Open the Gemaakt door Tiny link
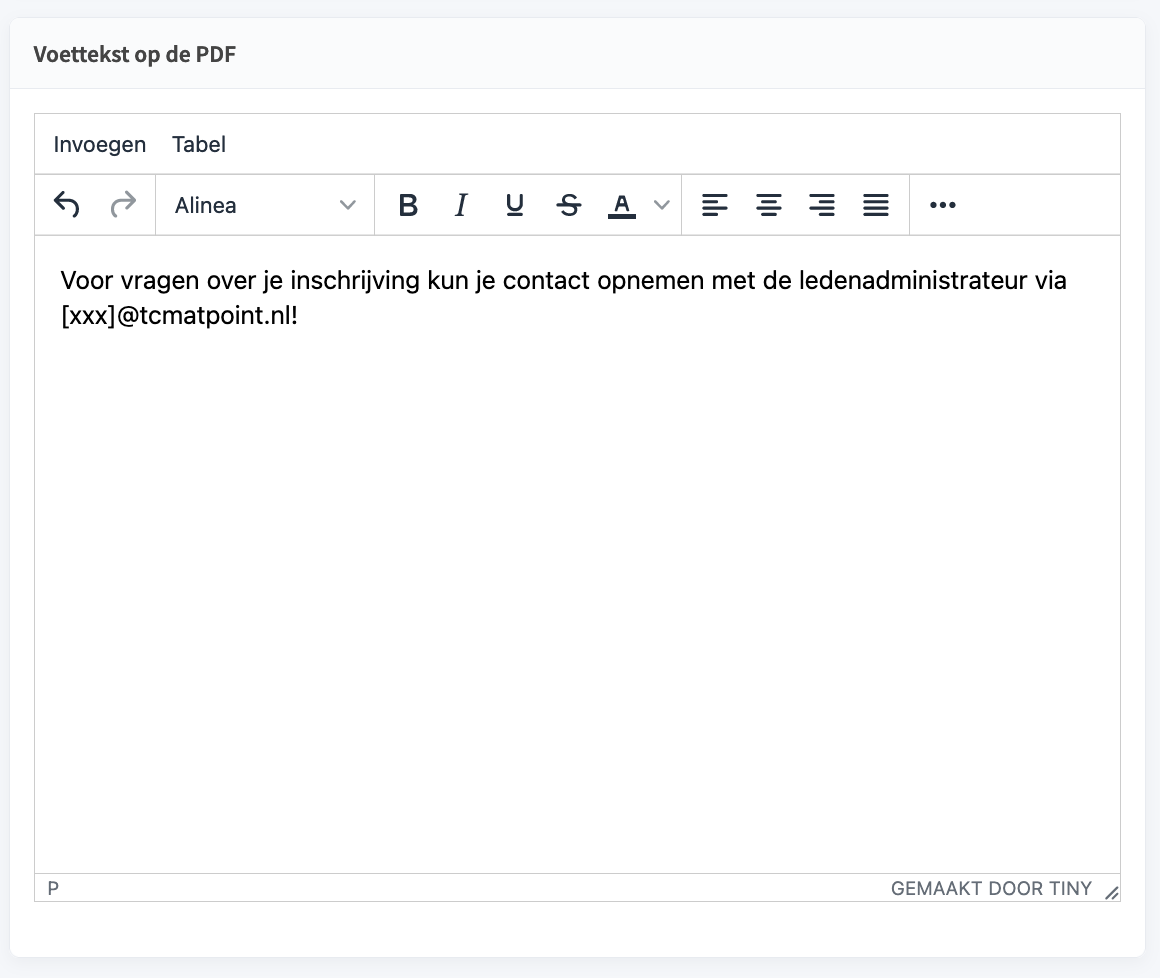Viewport: 1160px width, 978px height. pos(991,888)
